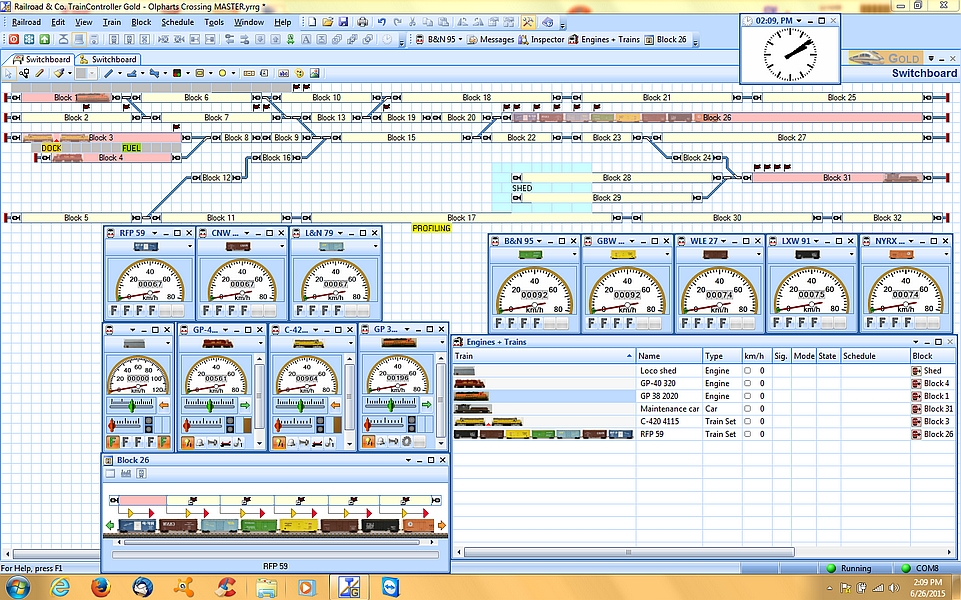
Task: Open the Block menu
Action: coord(141,22)
